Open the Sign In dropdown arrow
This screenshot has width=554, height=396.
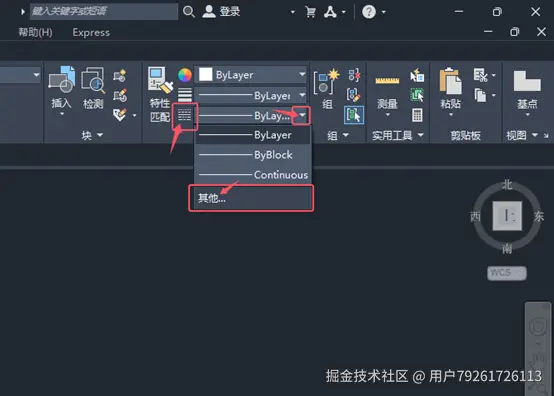click(293, 12)
